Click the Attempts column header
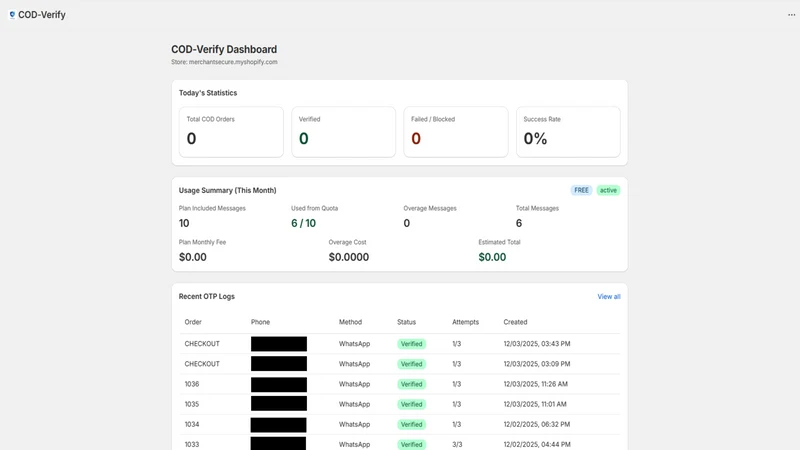 [465, 322]
